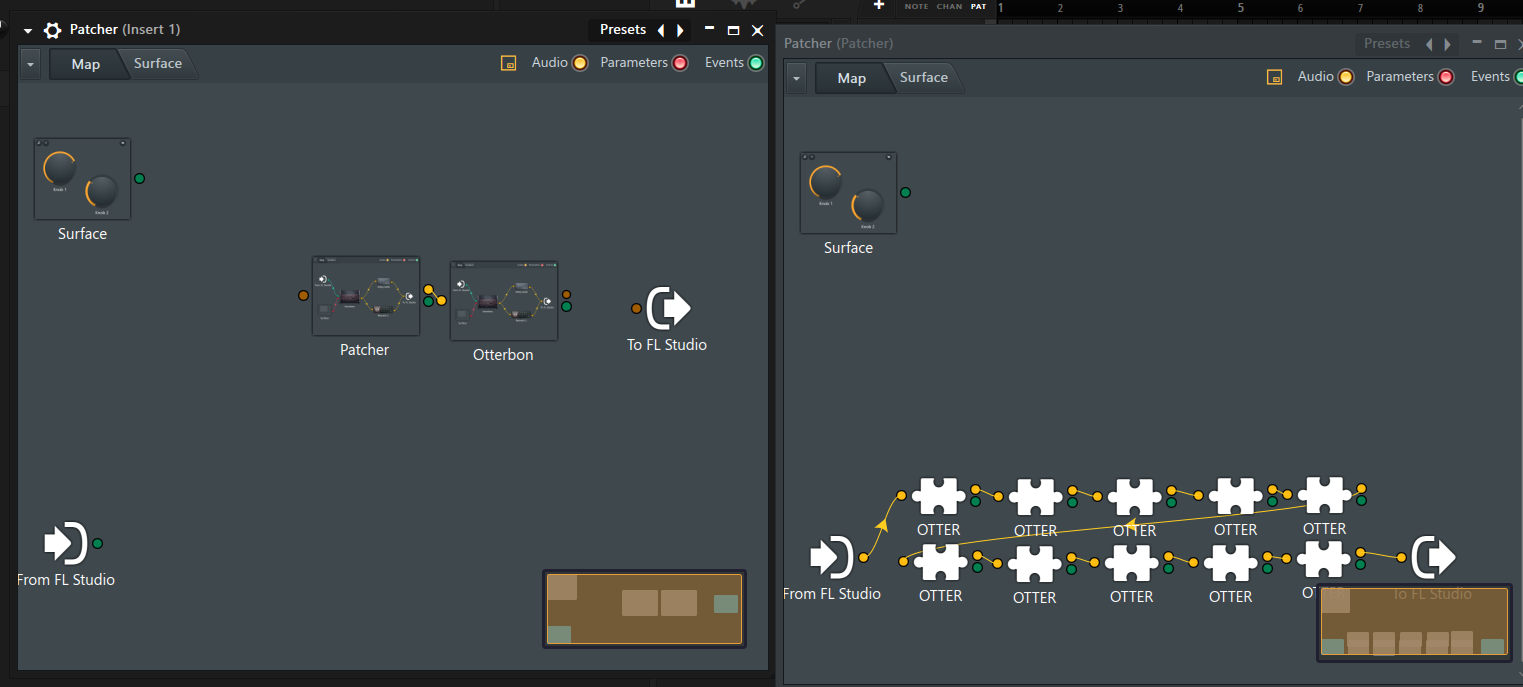
Task: Select the NOTE tab in FL Studio
Action: point(916,6)
